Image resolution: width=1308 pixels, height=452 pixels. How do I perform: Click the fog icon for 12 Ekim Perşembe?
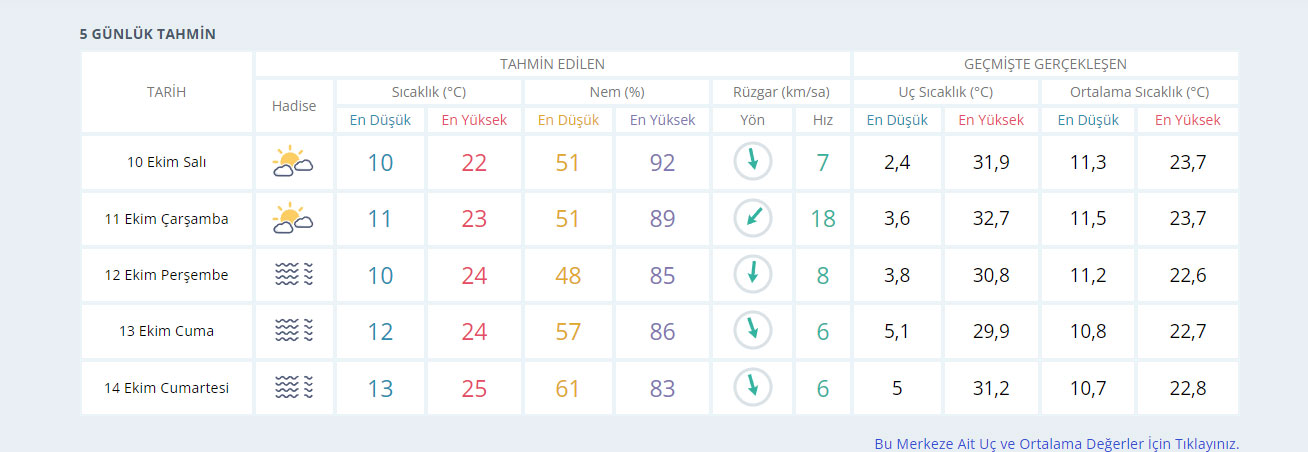(293, 275)
